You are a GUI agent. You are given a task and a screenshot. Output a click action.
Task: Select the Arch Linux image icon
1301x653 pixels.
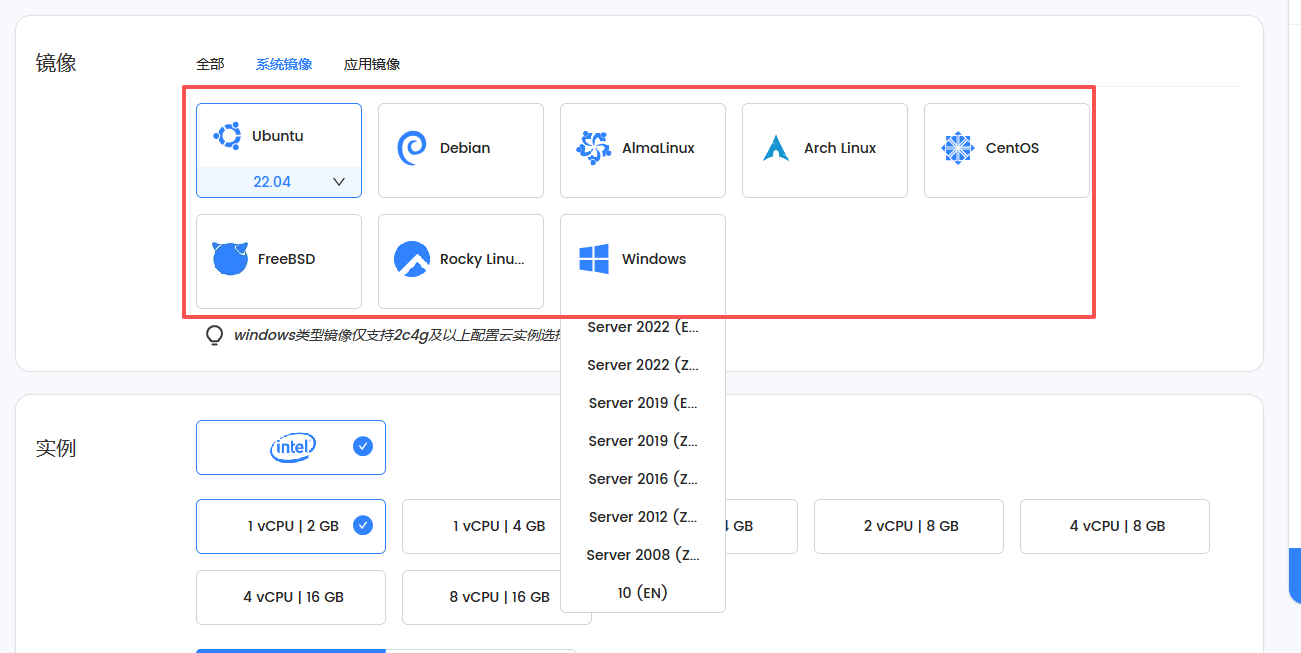(775, 147)
